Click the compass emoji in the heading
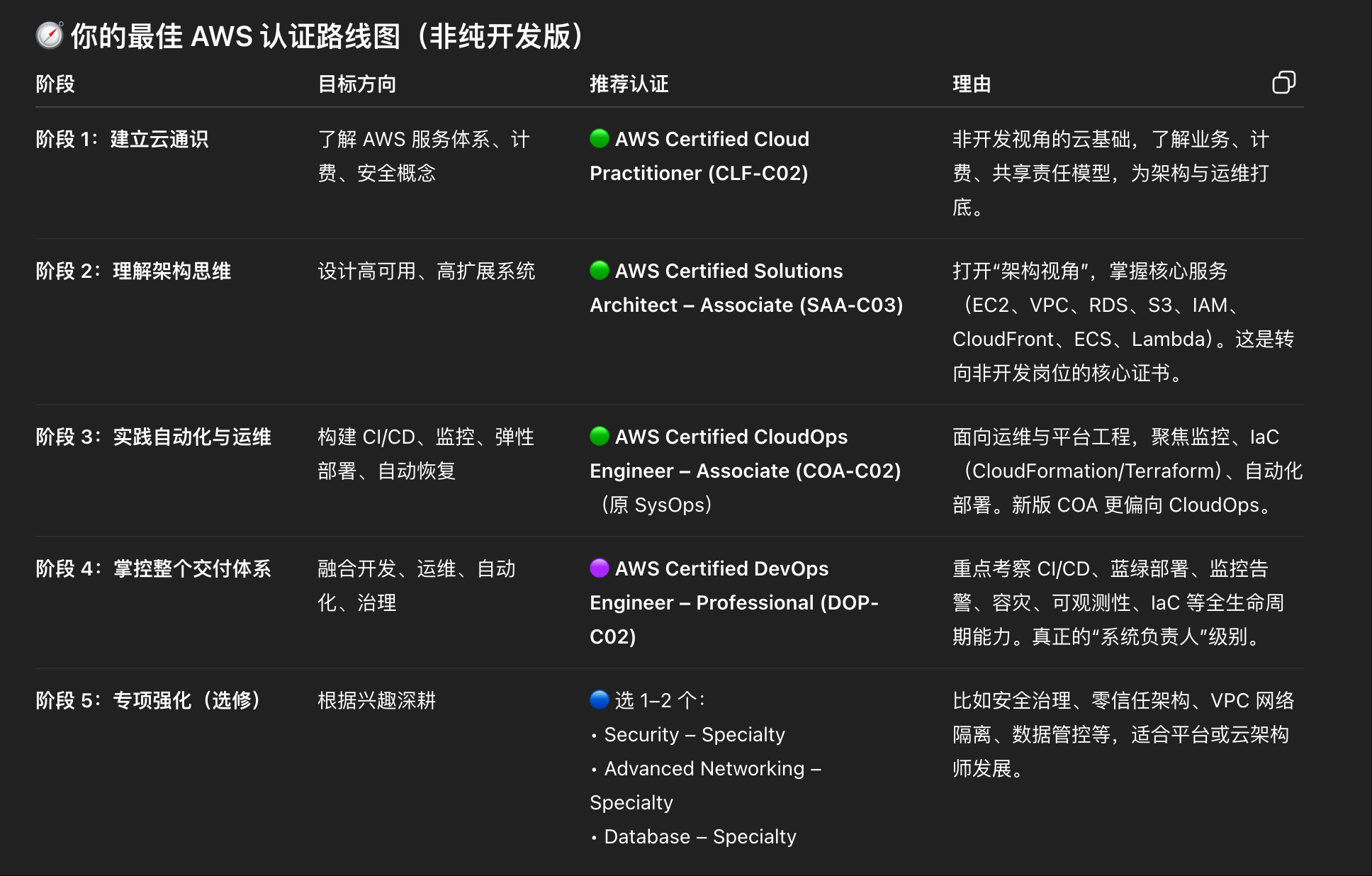 point(50,35)
